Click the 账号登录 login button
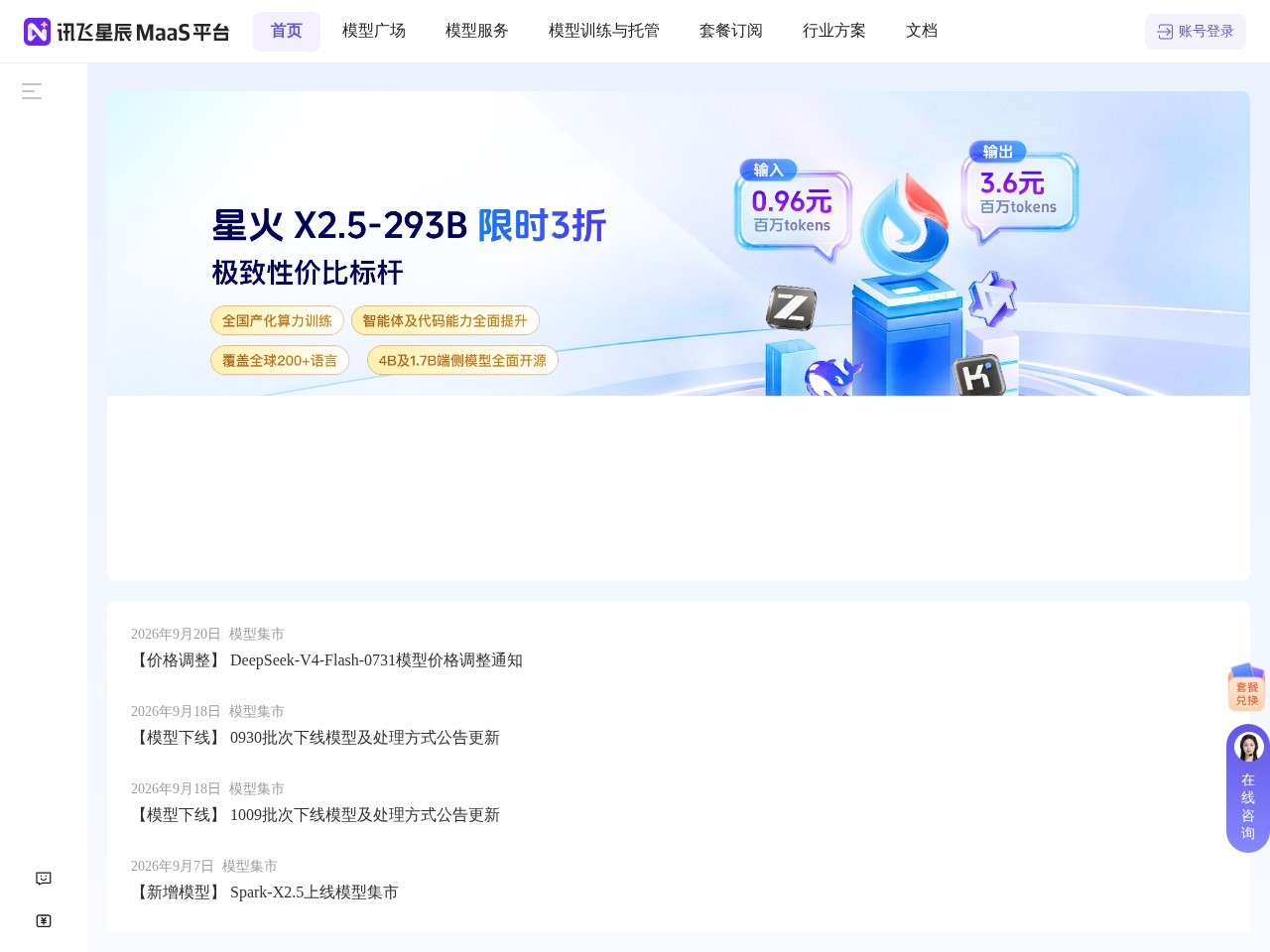Viewport: 1270px width, 952px height. pos(1196,32)
